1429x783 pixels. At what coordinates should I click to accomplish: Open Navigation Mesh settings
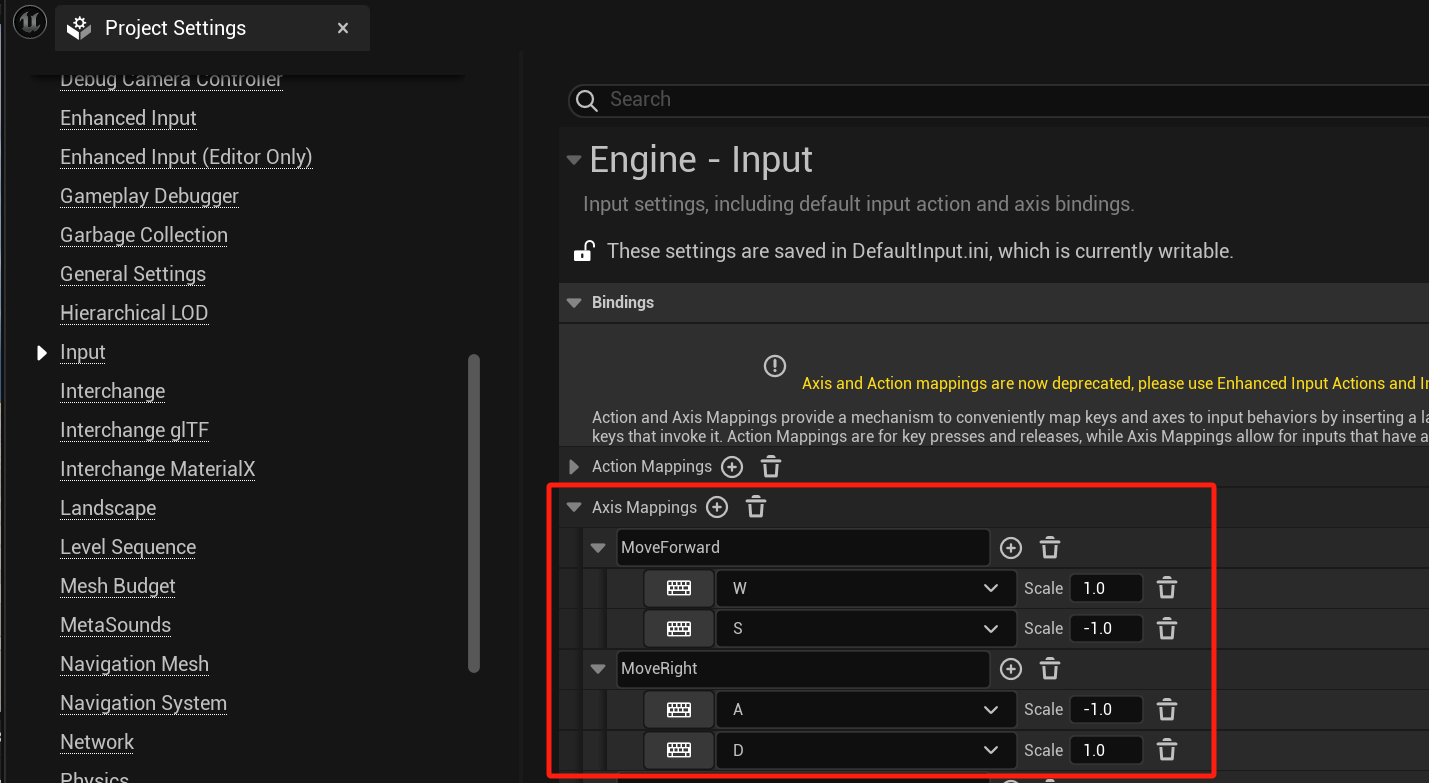point(134,664)
